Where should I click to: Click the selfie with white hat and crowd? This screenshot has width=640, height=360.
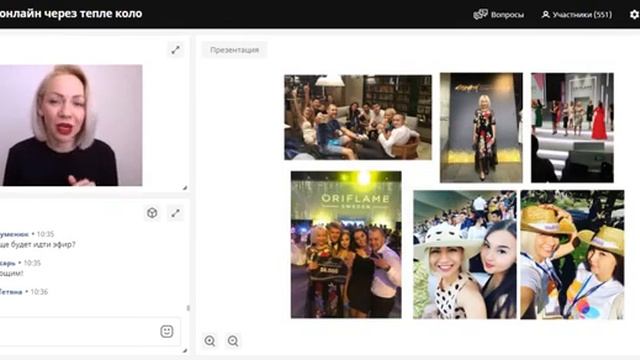[464, 254]
